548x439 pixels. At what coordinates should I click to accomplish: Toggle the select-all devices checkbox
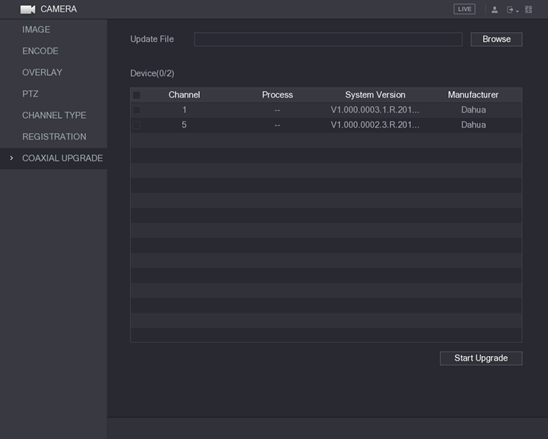tap(137, 95)
